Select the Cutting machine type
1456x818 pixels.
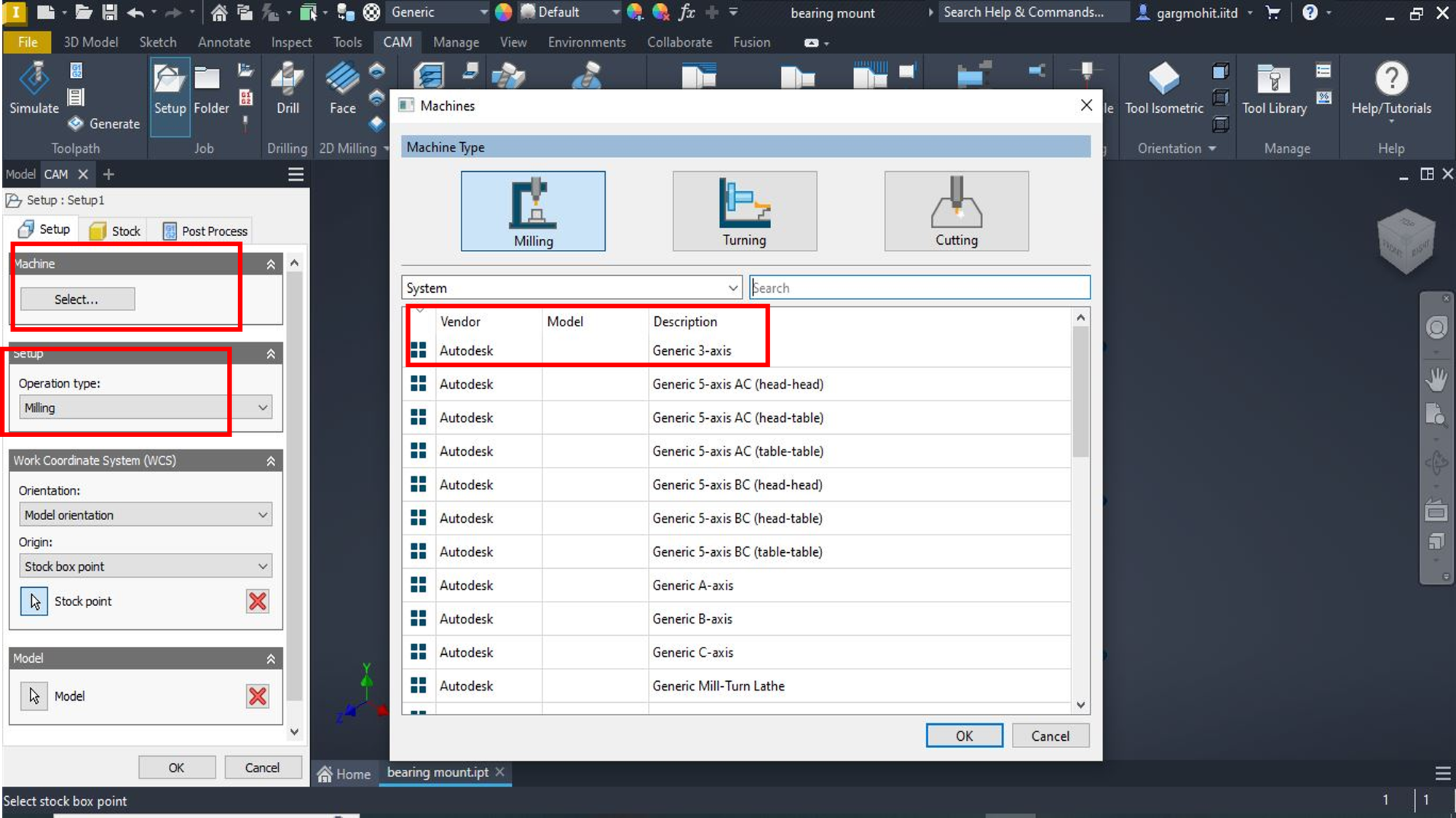(x=956, y=211)
